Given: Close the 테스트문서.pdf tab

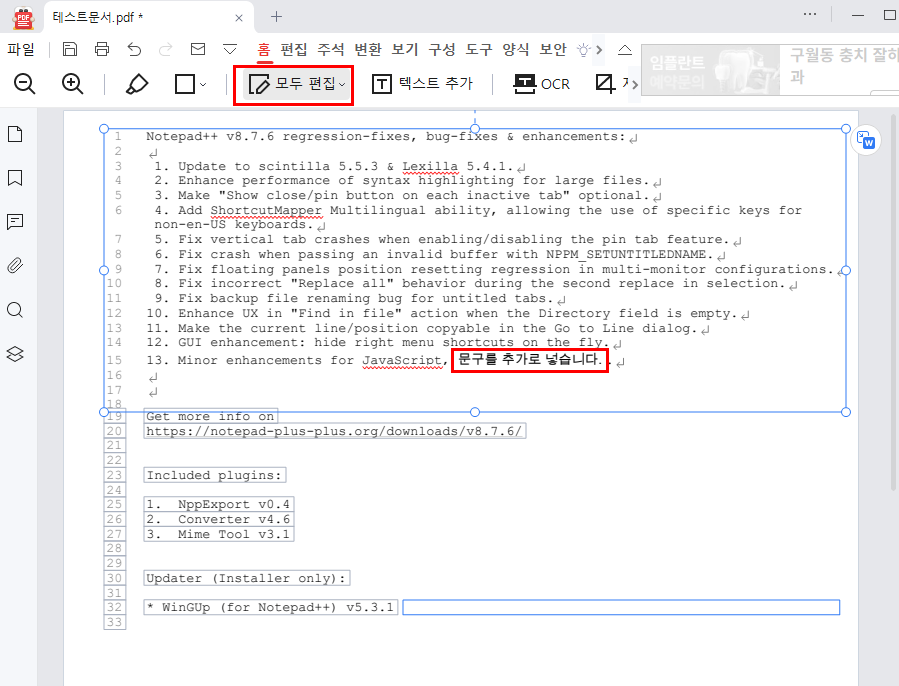Looking at the screenshot, I should click(239, 18).
